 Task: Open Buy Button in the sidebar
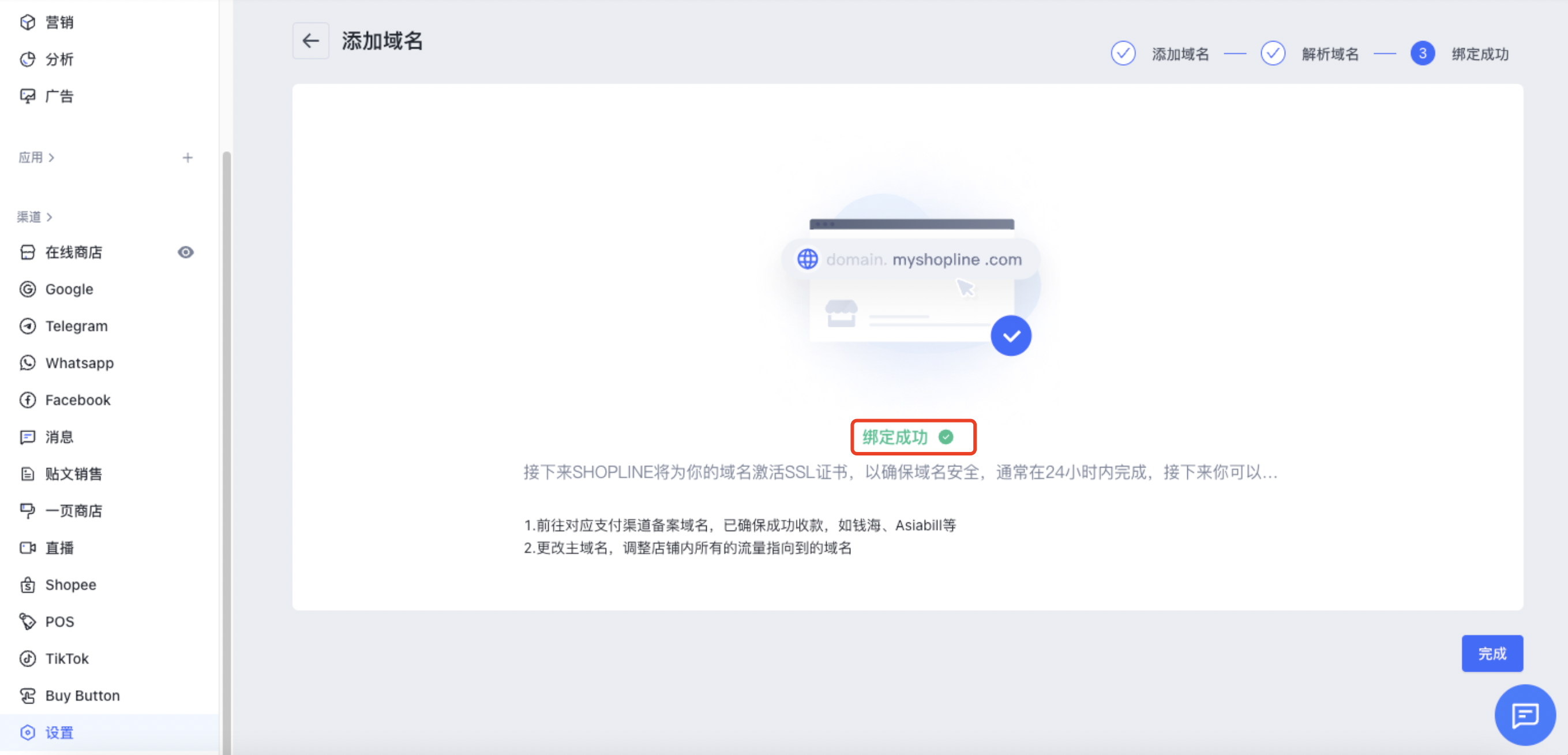click(82, 696)
